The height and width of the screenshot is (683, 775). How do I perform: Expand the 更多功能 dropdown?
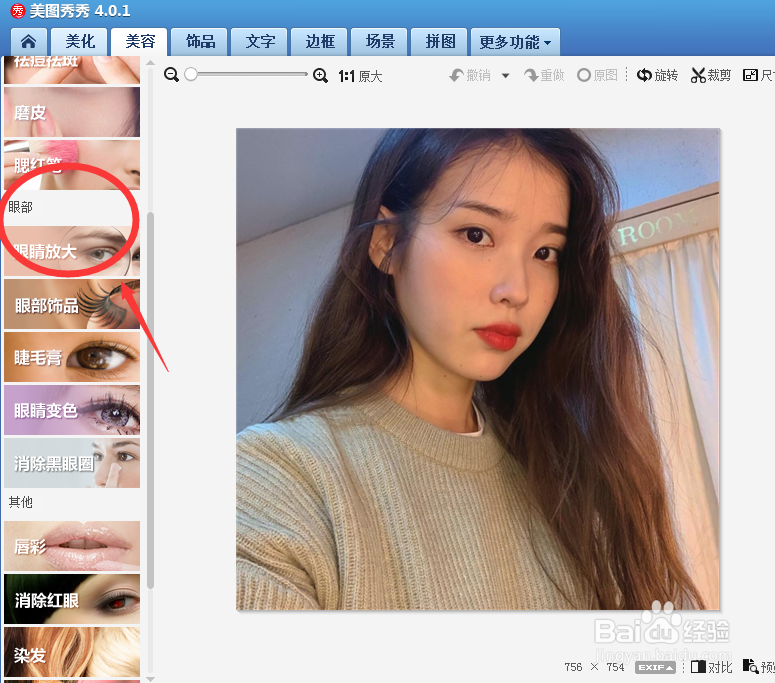(x=515, y=42)
